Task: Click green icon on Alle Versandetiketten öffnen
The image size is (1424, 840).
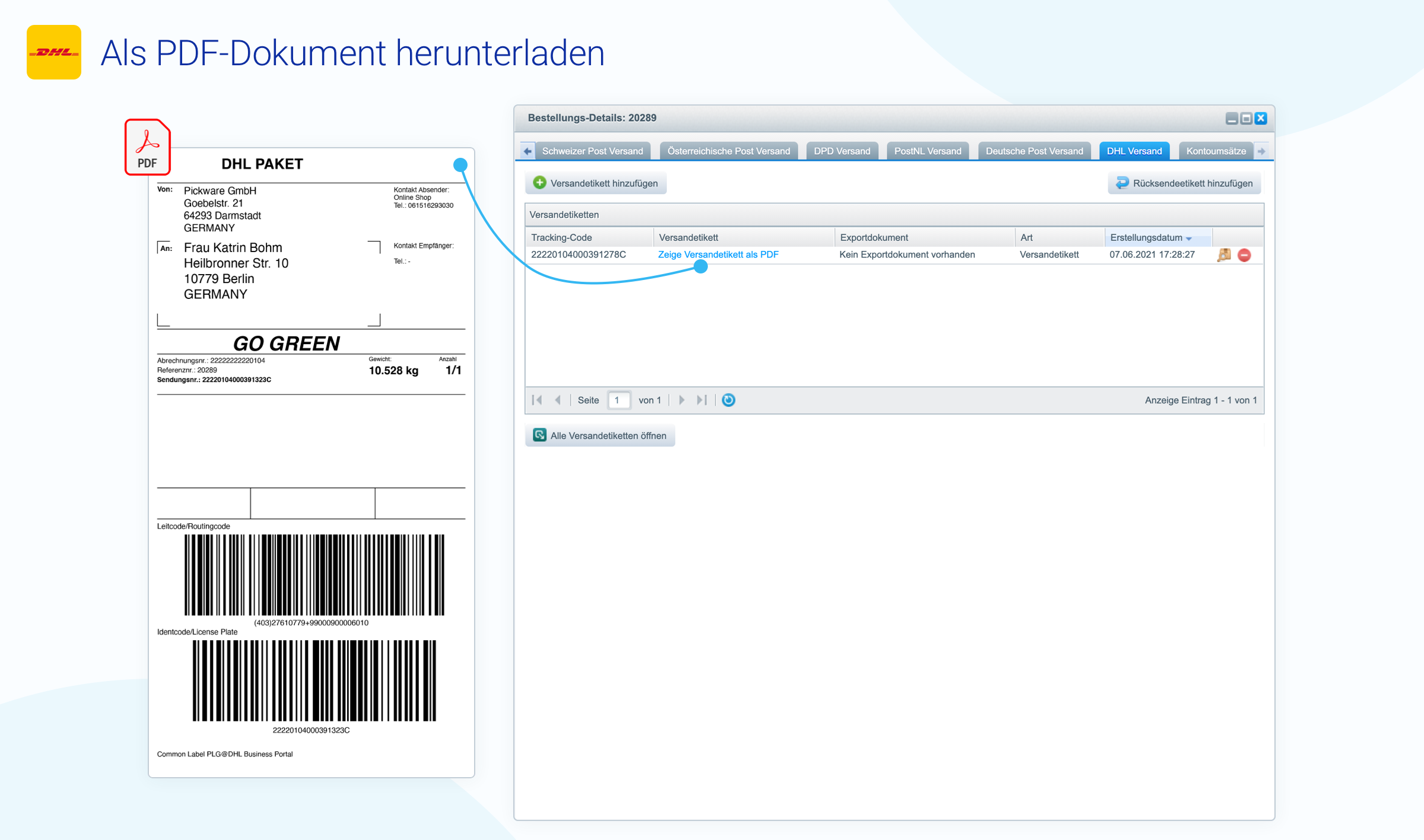Action: 539,435
